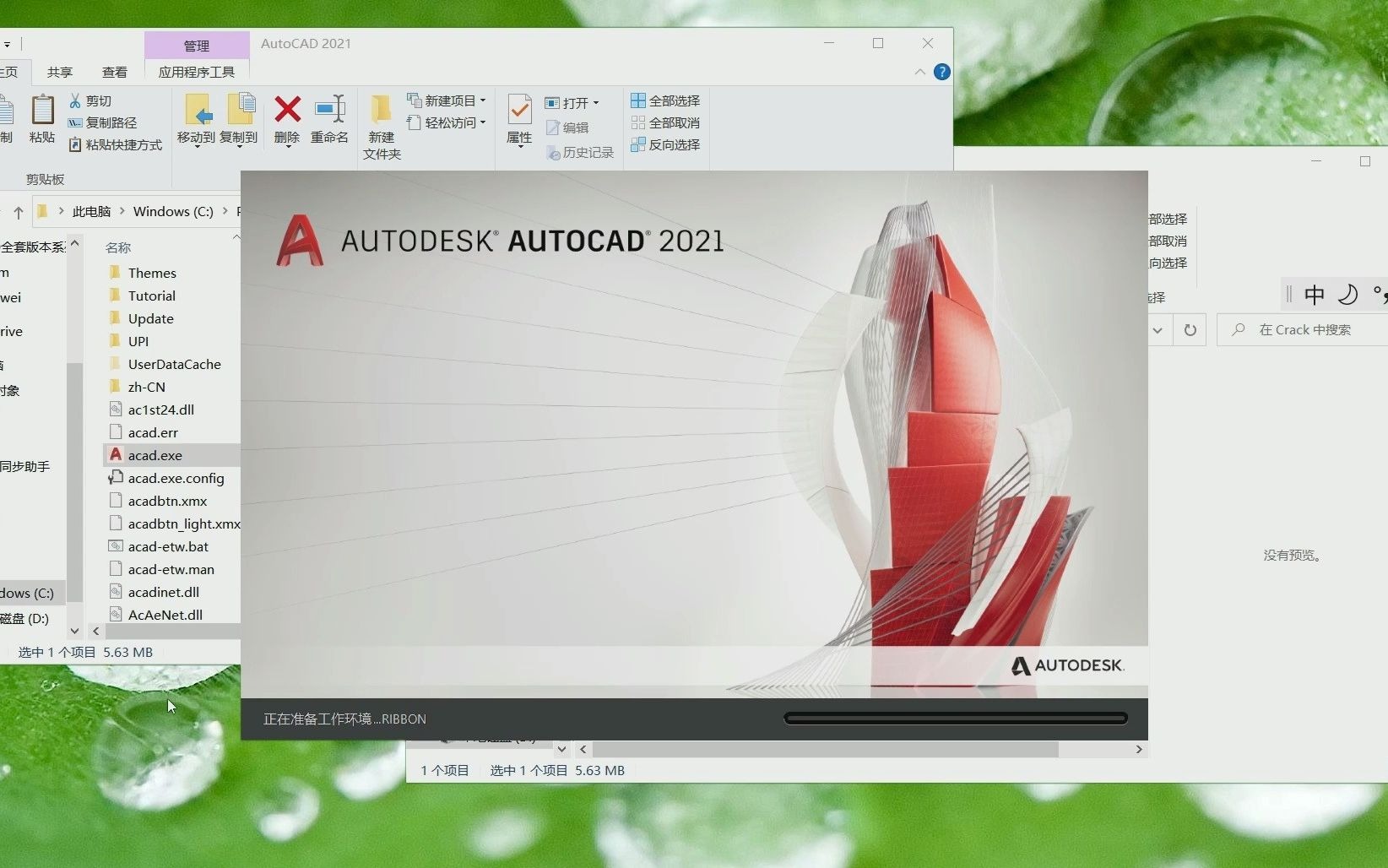Click the IME Chinese (中) mode indicator
The height and width of the screenshot is (868, 1388).
point(1315,295)
